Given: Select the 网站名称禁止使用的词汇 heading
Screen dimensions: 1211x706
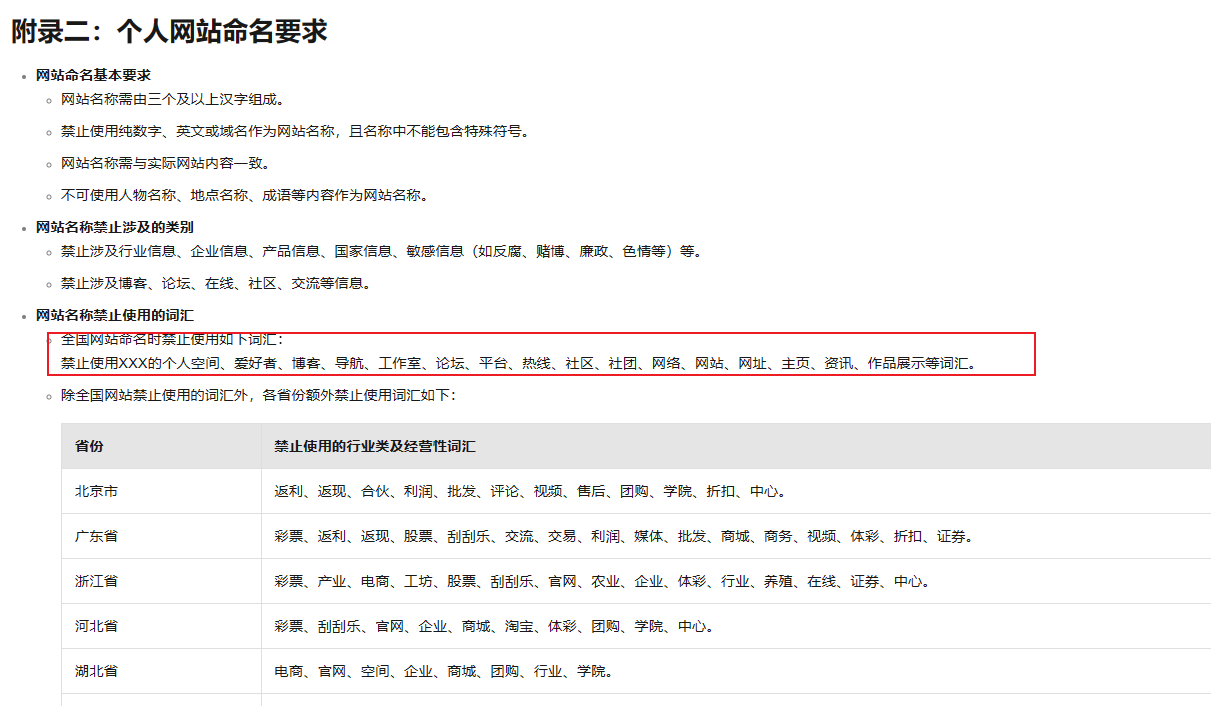Looking at the screenshot, I should coord(115,315).
